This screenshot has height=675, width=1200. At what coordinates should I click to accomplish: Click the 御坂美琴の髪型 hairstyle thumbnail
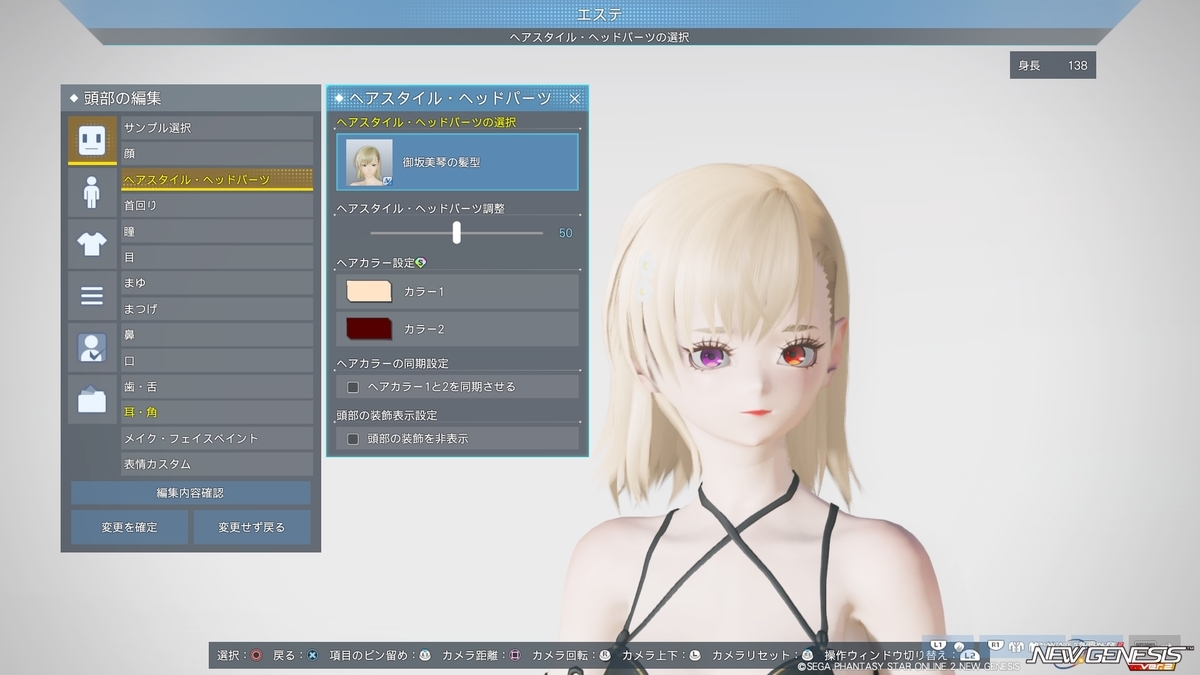coord(369,162)
